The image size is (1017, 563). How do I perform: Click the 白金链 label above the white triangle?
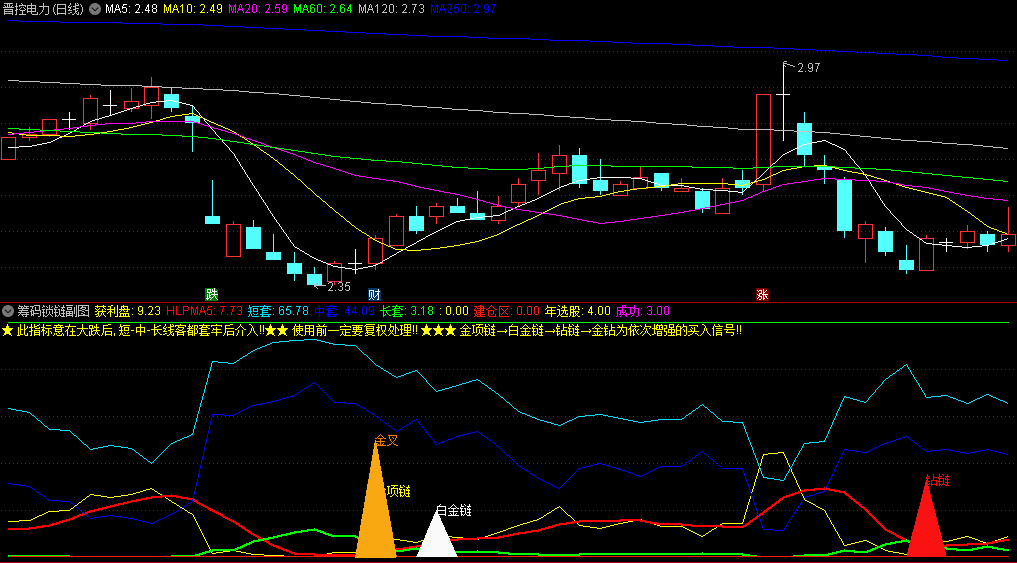point(454,510)
